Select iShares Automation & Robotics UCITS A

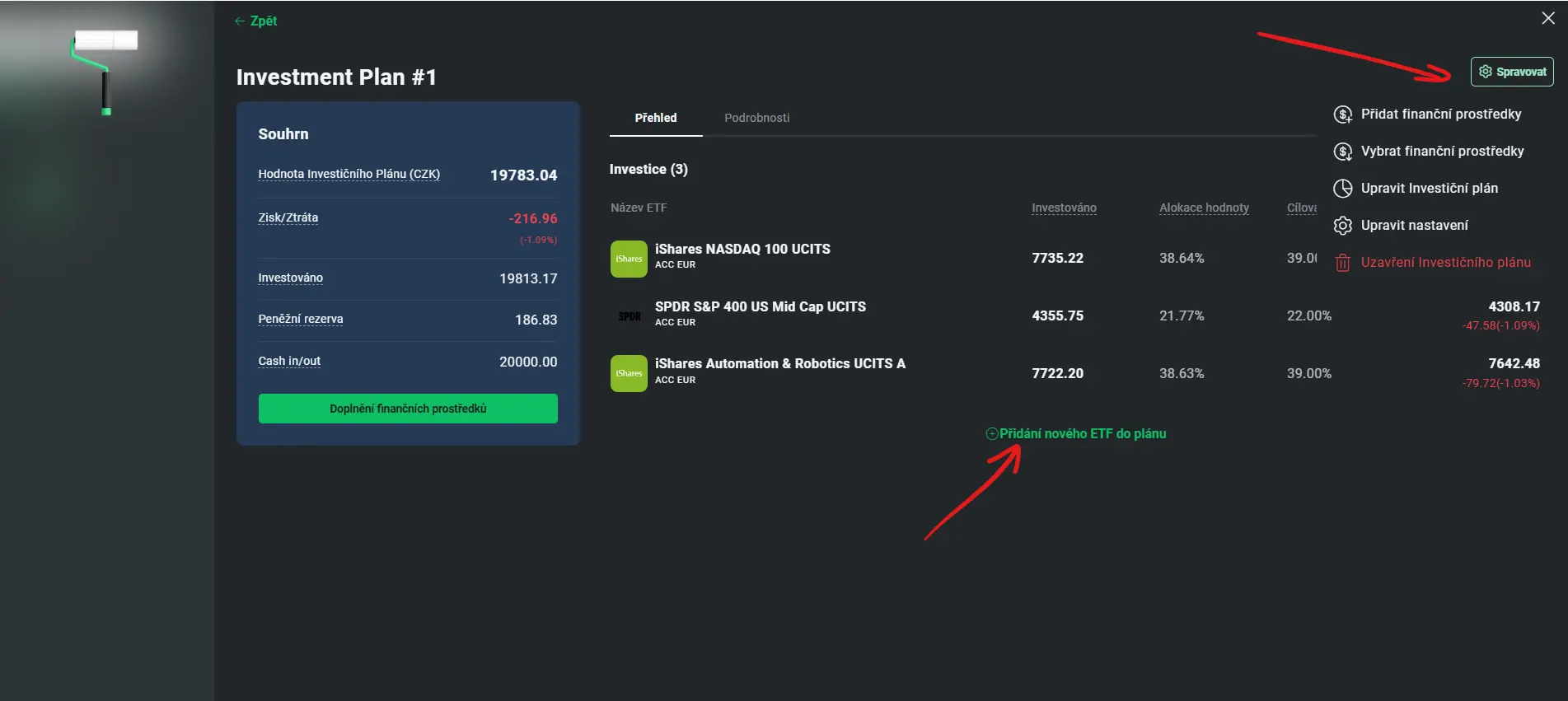[780, 363]
